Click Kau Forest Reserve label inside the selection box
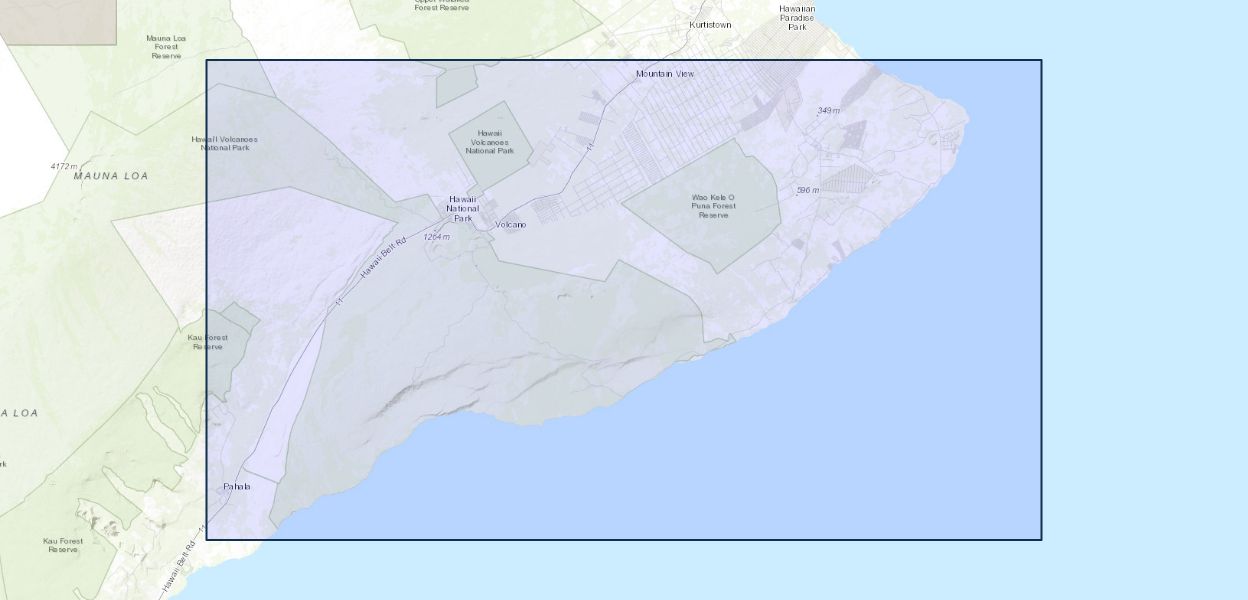The image size is (1248, 600). click(x=207, y=342)
